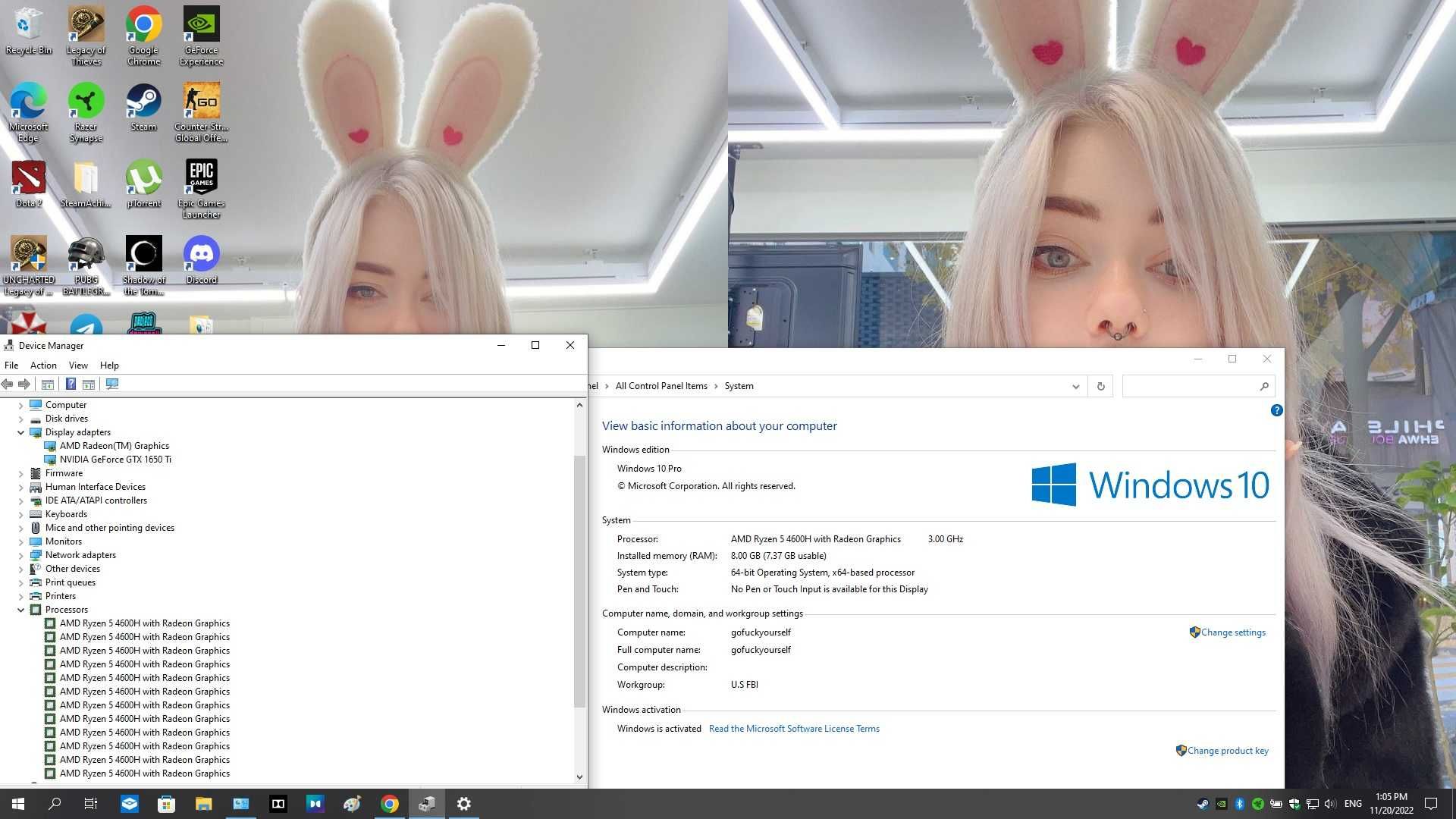Viewport: 1456px width, 819px height.
Task: Select the Legacy of Thieves desktop shortcut
Action: click(x=86, y=36)
